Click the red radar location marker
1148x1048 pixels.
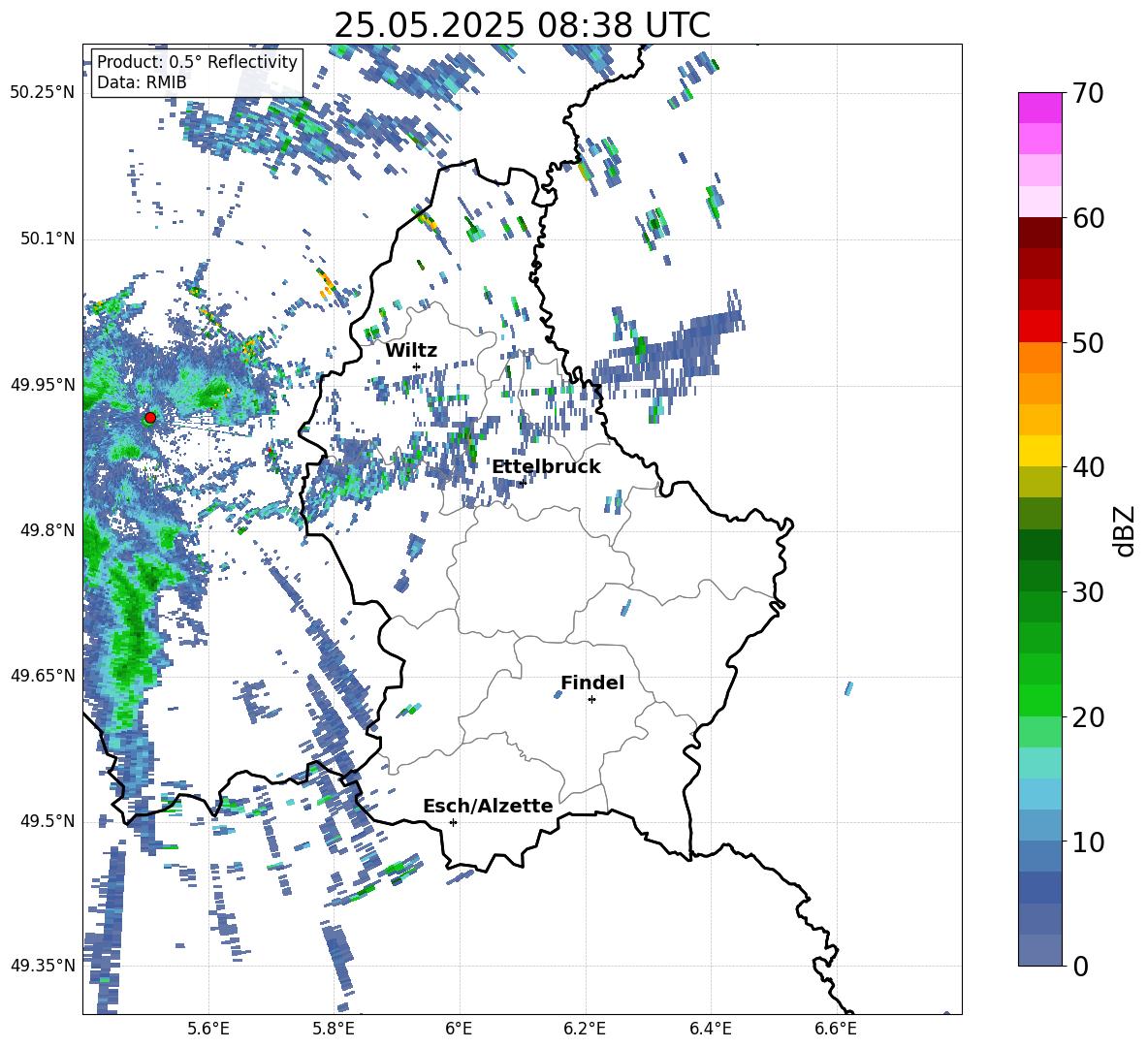pyautogui.click(x=150, y=417)
